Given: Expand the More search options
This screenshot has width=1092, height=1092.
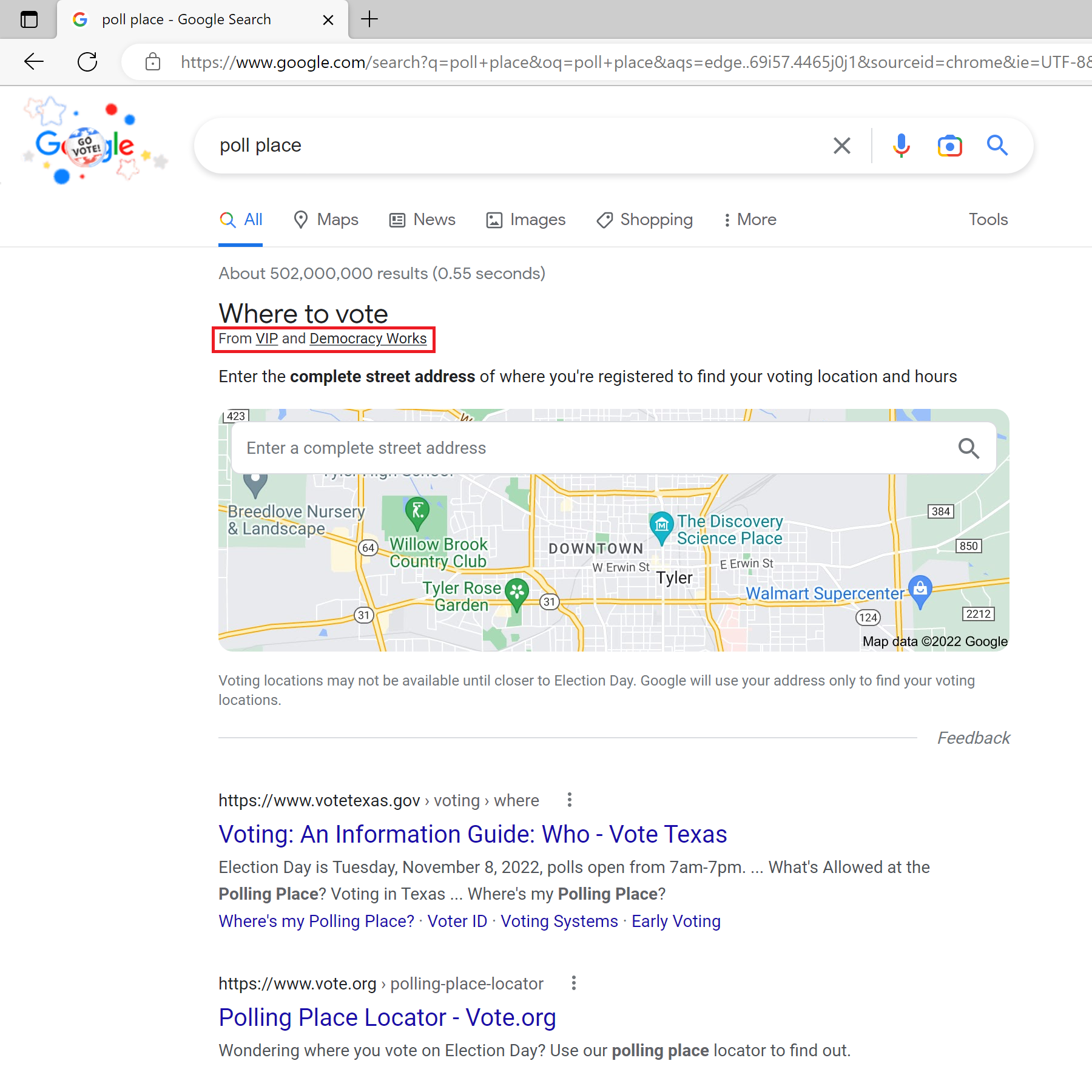Looking at the screenshot, I should click(750, 220).
